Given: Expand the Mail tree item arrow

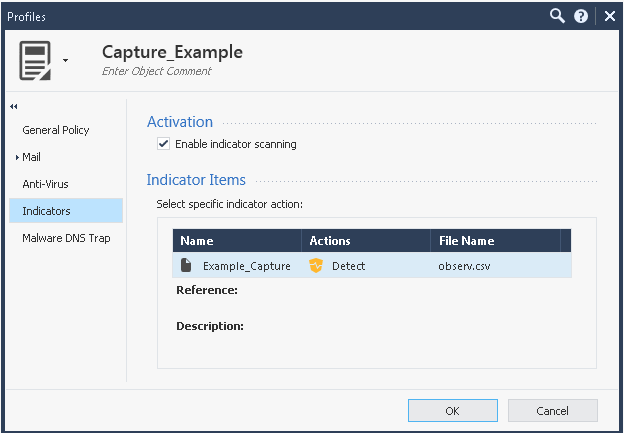Looking at the screenshot, I should pyautogui.click(x=17, y=157).
